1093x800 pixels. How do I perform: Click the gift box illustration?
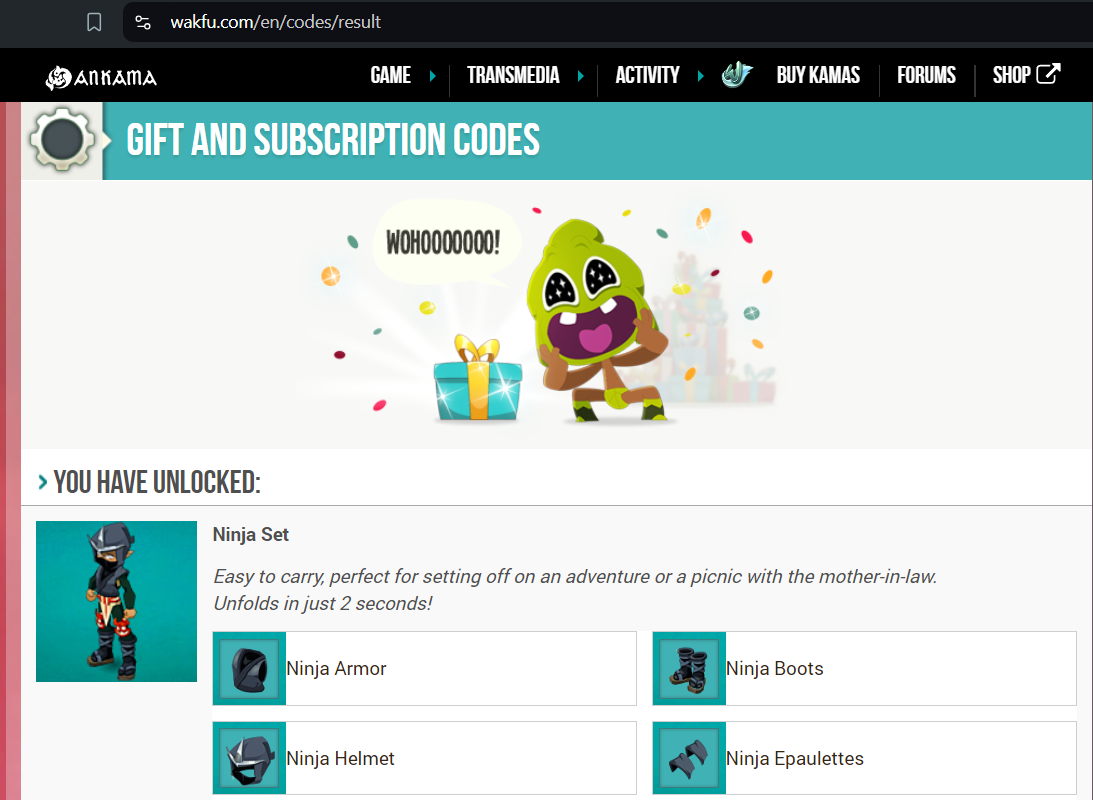(477, 379)
